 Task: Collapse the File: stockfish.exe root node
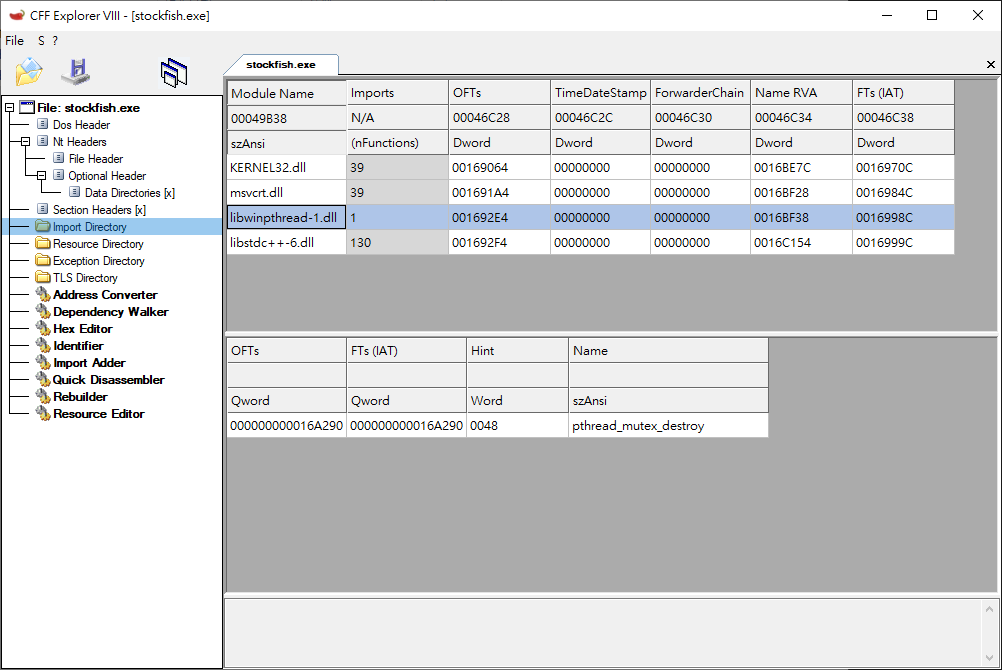pyautogui.click(x=10, y=108)
